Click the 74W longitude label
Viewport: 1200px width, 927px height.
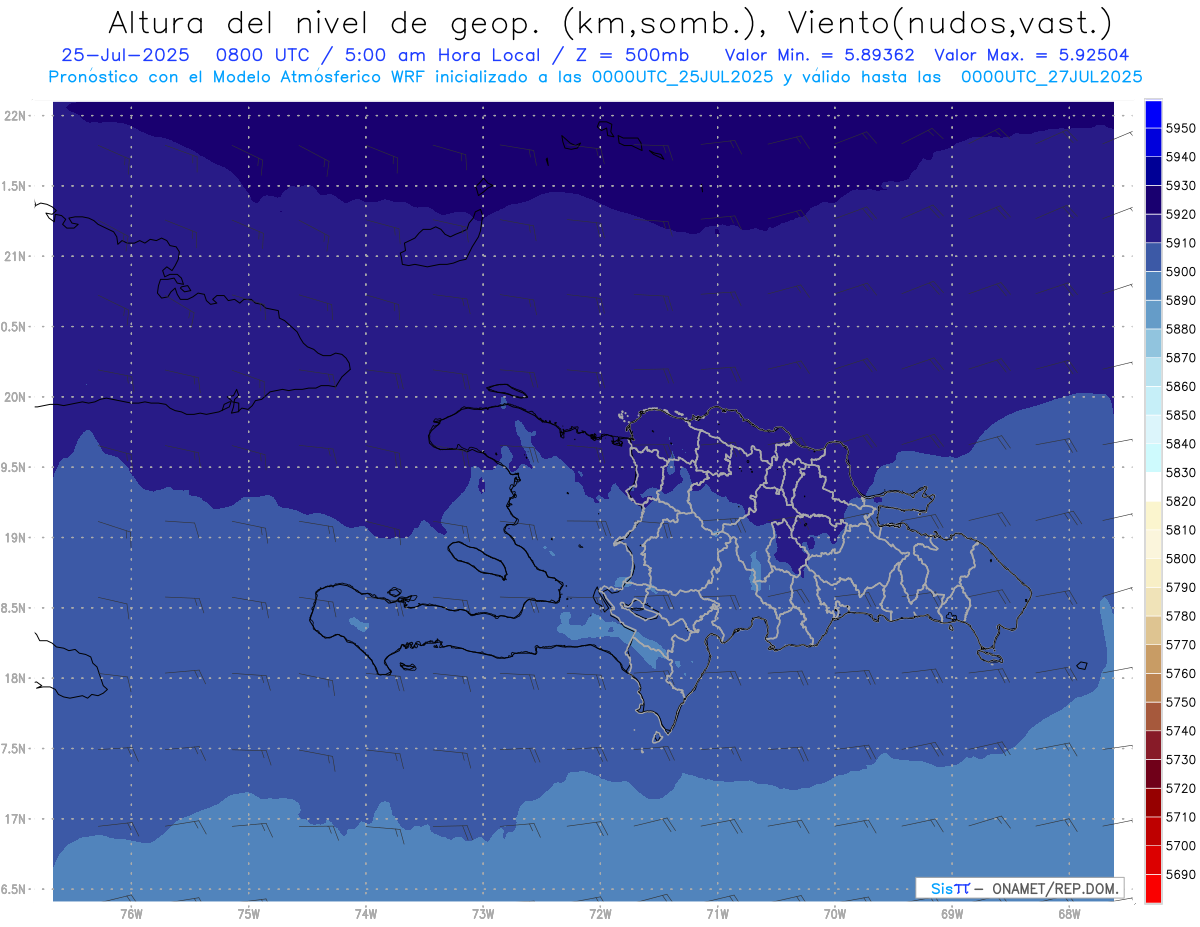(x=365, y=914)
